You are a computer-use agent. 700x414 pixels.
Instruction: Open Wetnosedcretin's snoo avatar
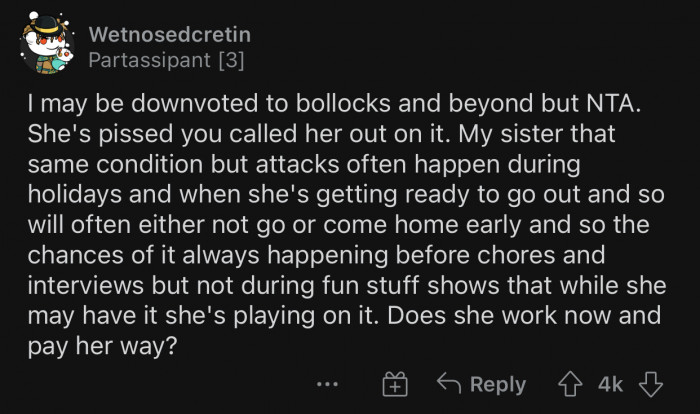coord(47,47)
